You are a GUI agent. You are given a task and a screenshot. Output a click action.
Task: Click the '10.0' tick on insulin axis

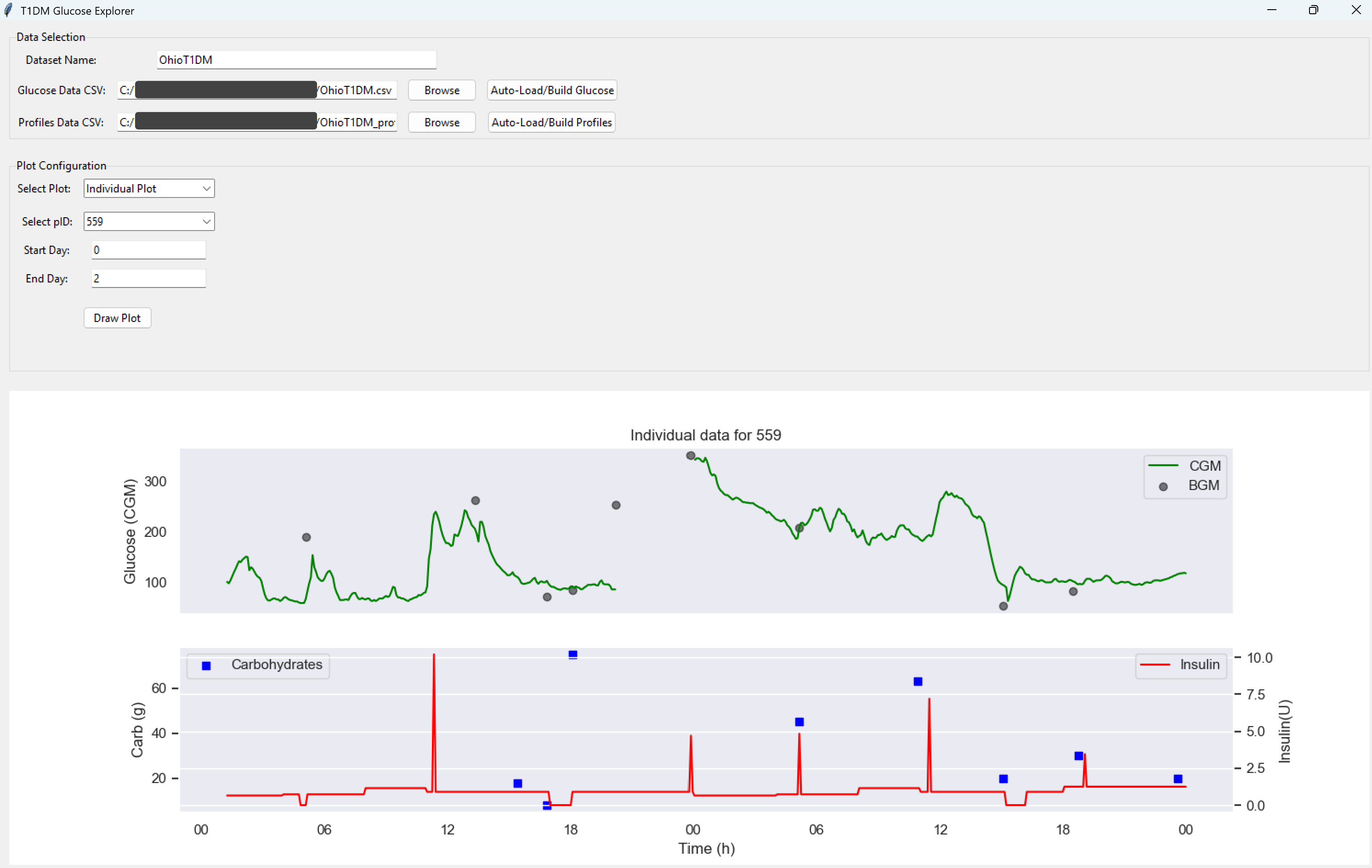[1259, 658]
